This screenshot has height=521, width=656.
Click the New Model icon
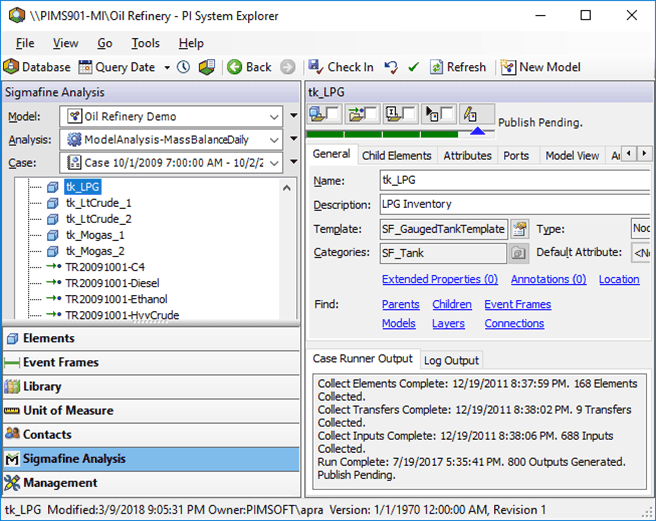pos(508,67)
